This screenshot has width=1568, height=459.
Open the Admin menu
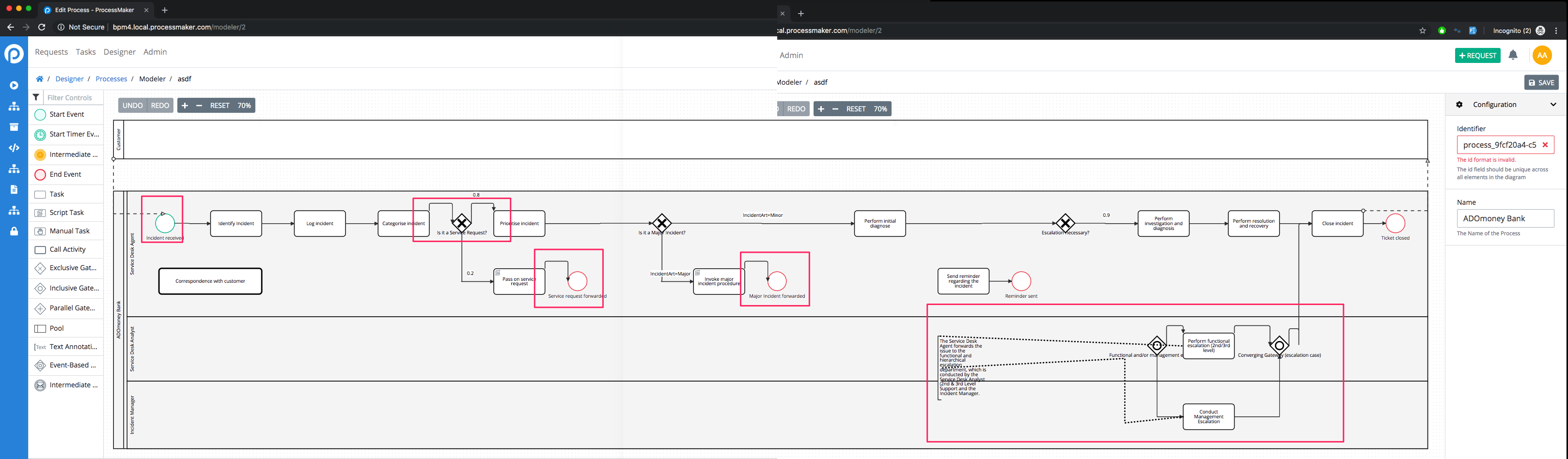point(155,52)
